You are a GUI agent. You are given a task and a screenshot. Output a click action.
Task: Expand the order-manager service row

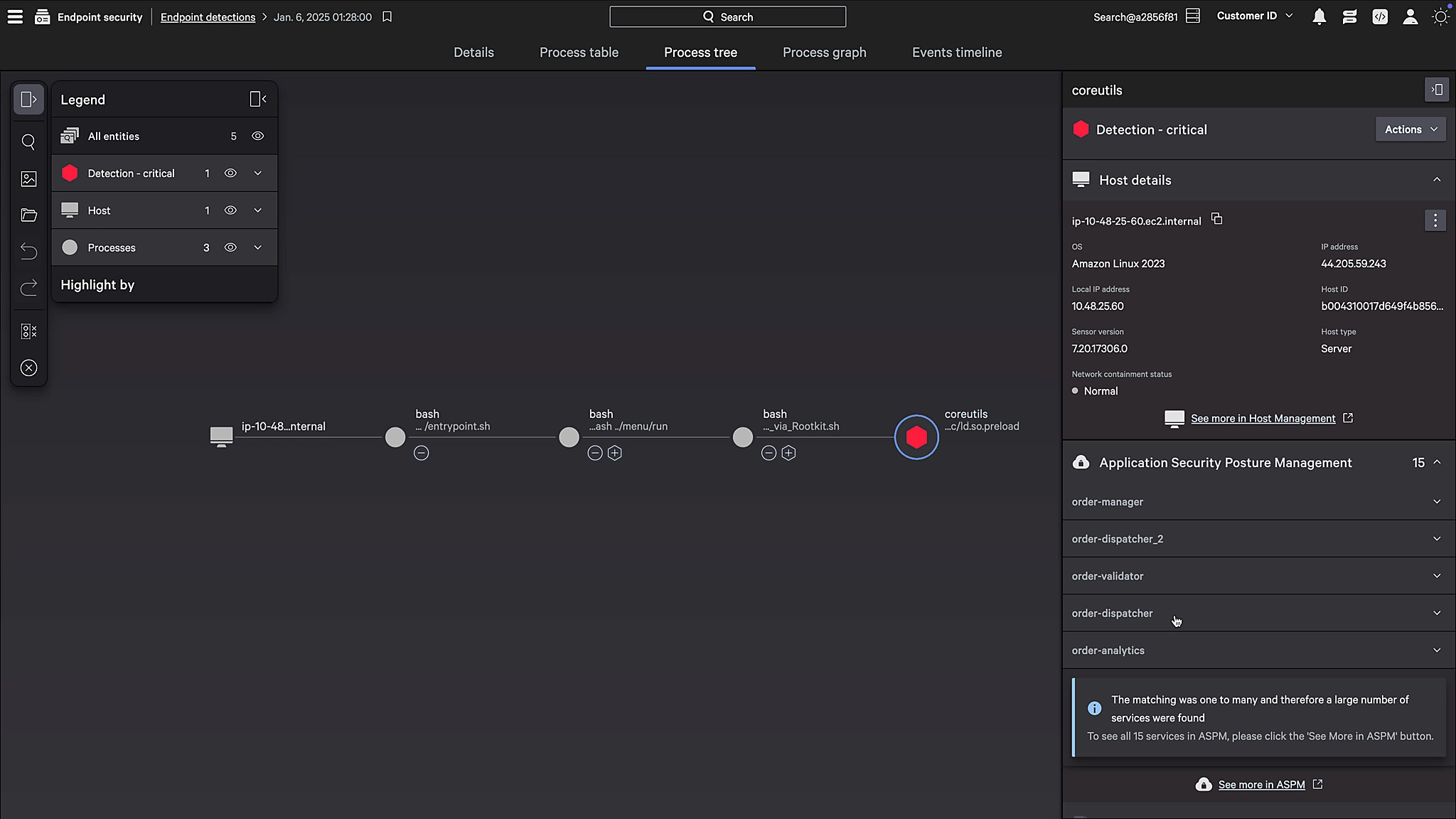[1258, 502]
